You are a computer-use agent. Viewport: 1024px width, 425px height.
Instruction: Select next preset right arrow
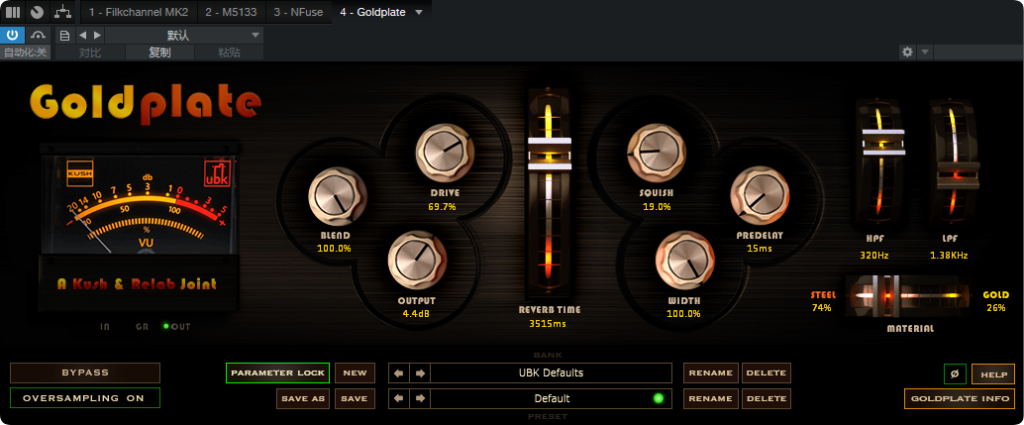pyautogui.click(x=420, y=398)
